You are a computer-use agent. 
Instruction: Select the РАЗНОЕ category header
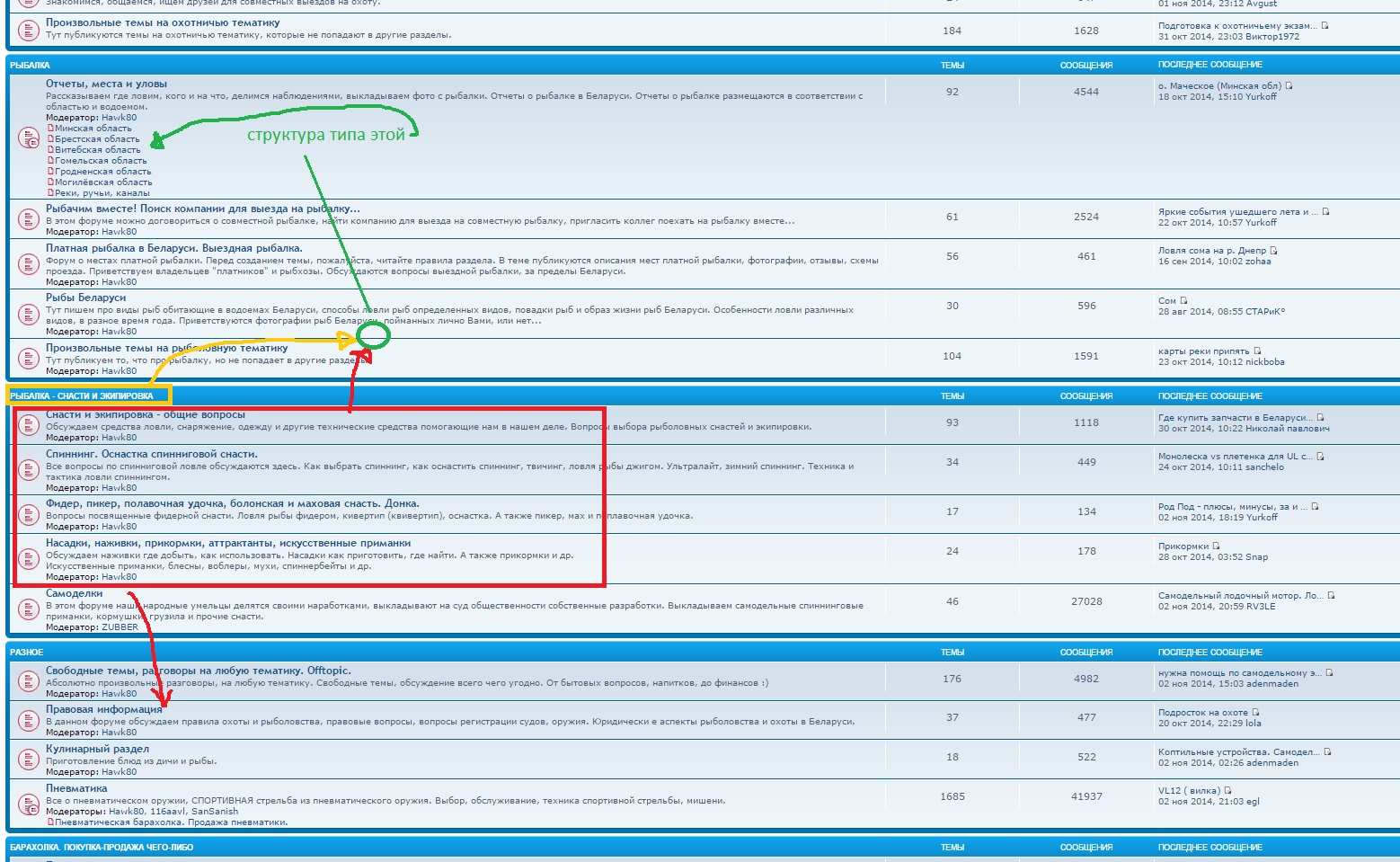(x=27, y=653)
